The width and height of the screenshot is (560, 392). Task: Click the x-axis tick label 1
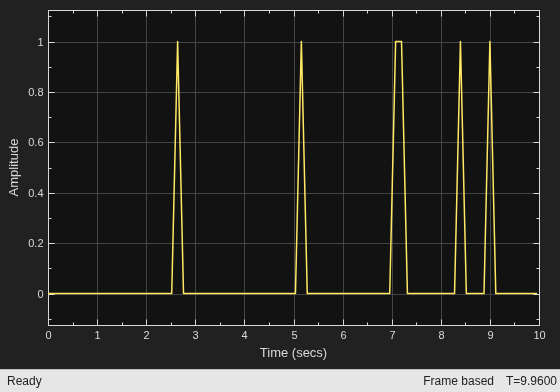pos(97,335)
